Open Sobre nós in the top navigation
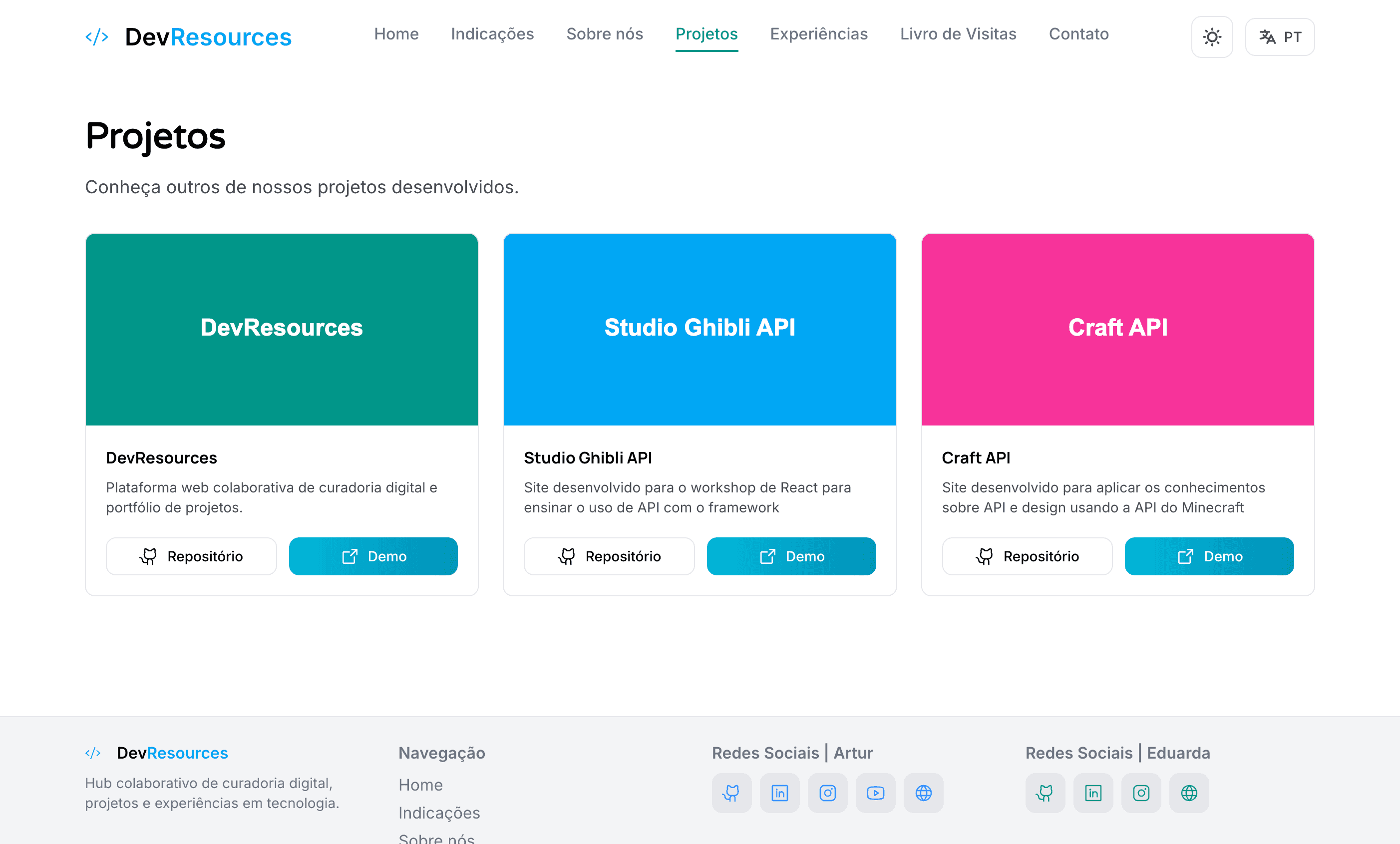The width and height of the screenshot is (1400, 844). 605,34
